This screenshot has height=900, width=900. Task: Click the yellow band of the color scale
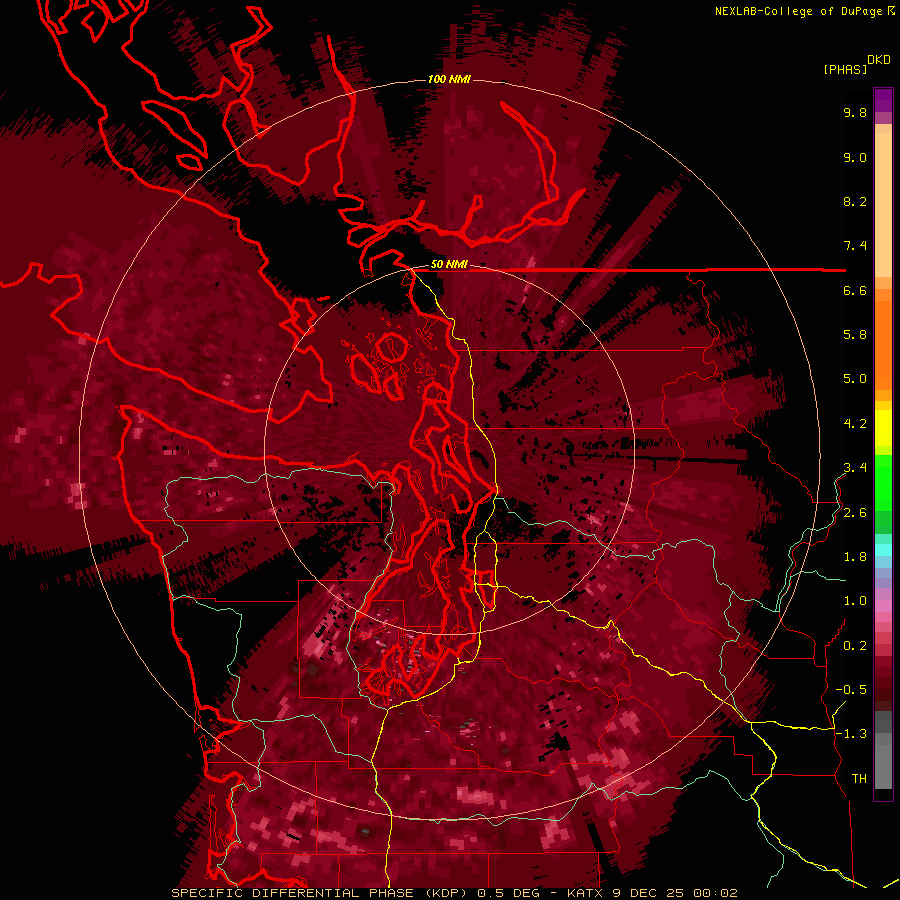883,428
